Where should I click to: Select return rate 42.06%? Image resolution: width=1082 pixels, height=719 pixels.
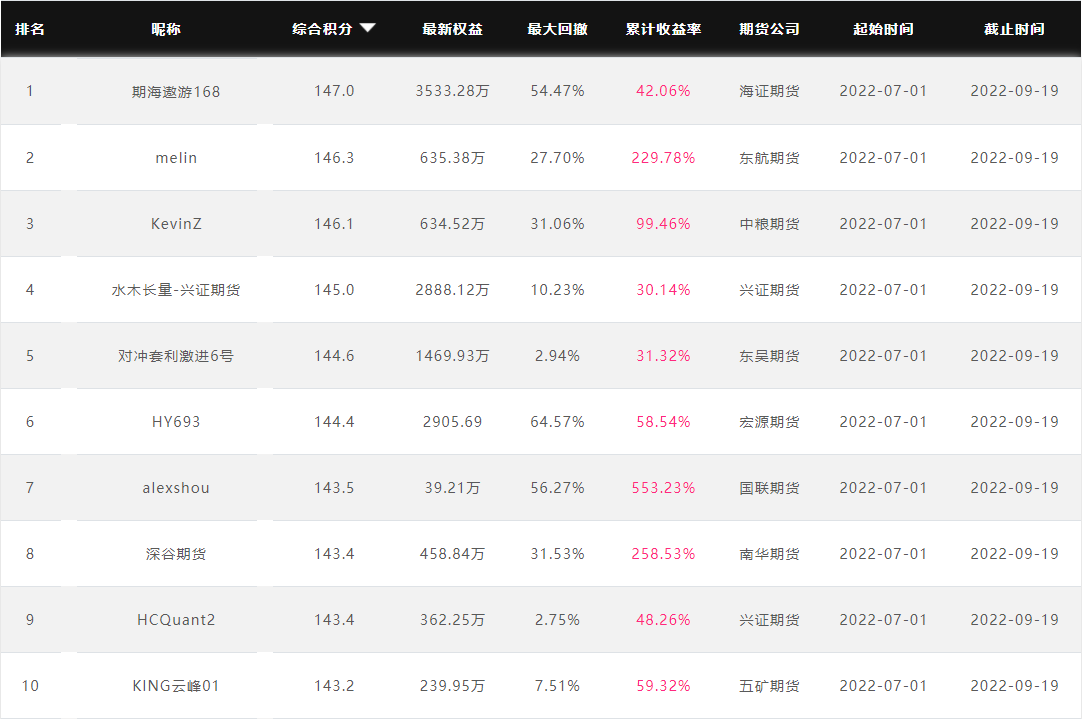click(x=663, y=91)
